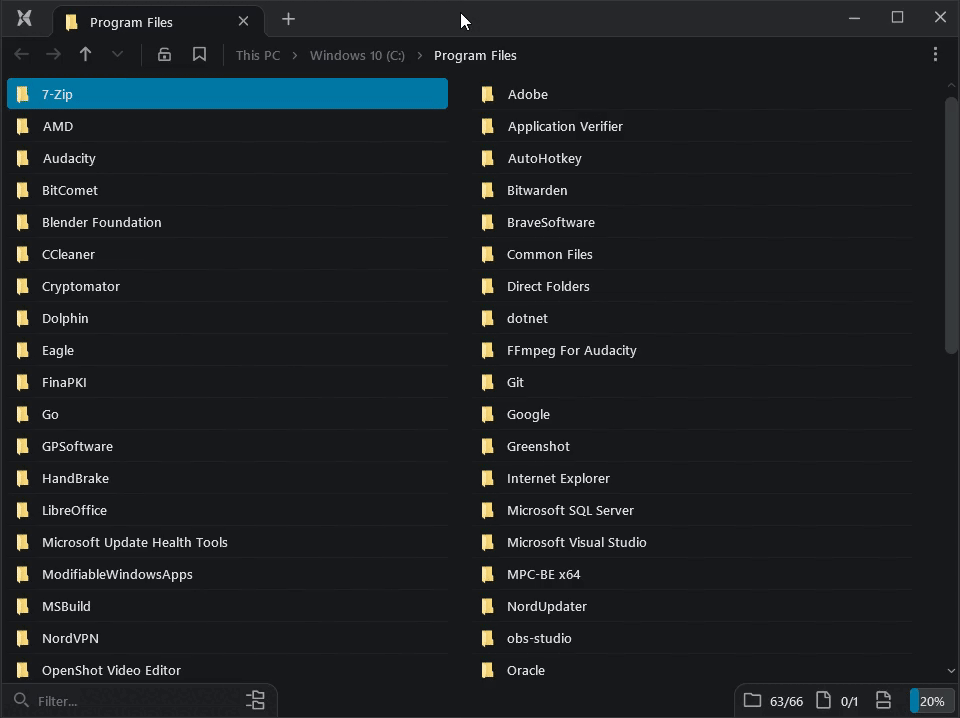
Task: Select the CCleaner folder
Action: [x=227, y=254]
